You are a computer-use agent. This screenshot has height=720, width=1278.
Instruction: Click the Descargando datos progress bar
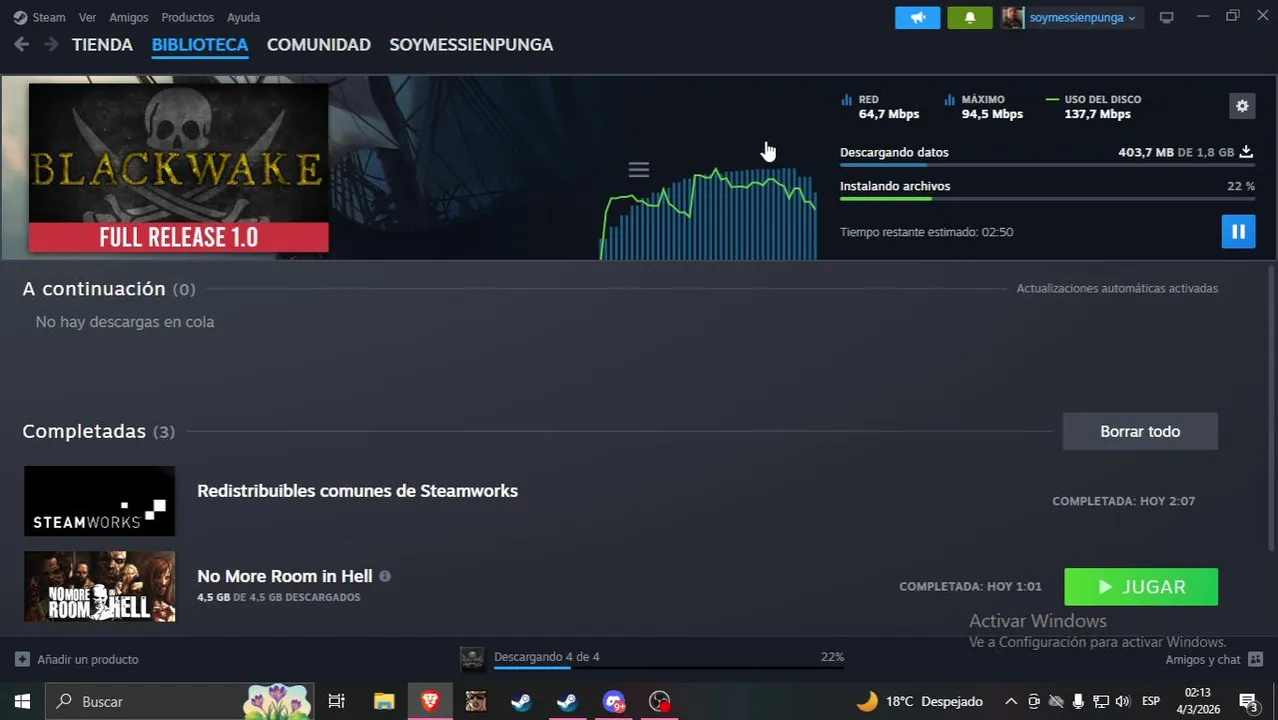pos(1047,164)
